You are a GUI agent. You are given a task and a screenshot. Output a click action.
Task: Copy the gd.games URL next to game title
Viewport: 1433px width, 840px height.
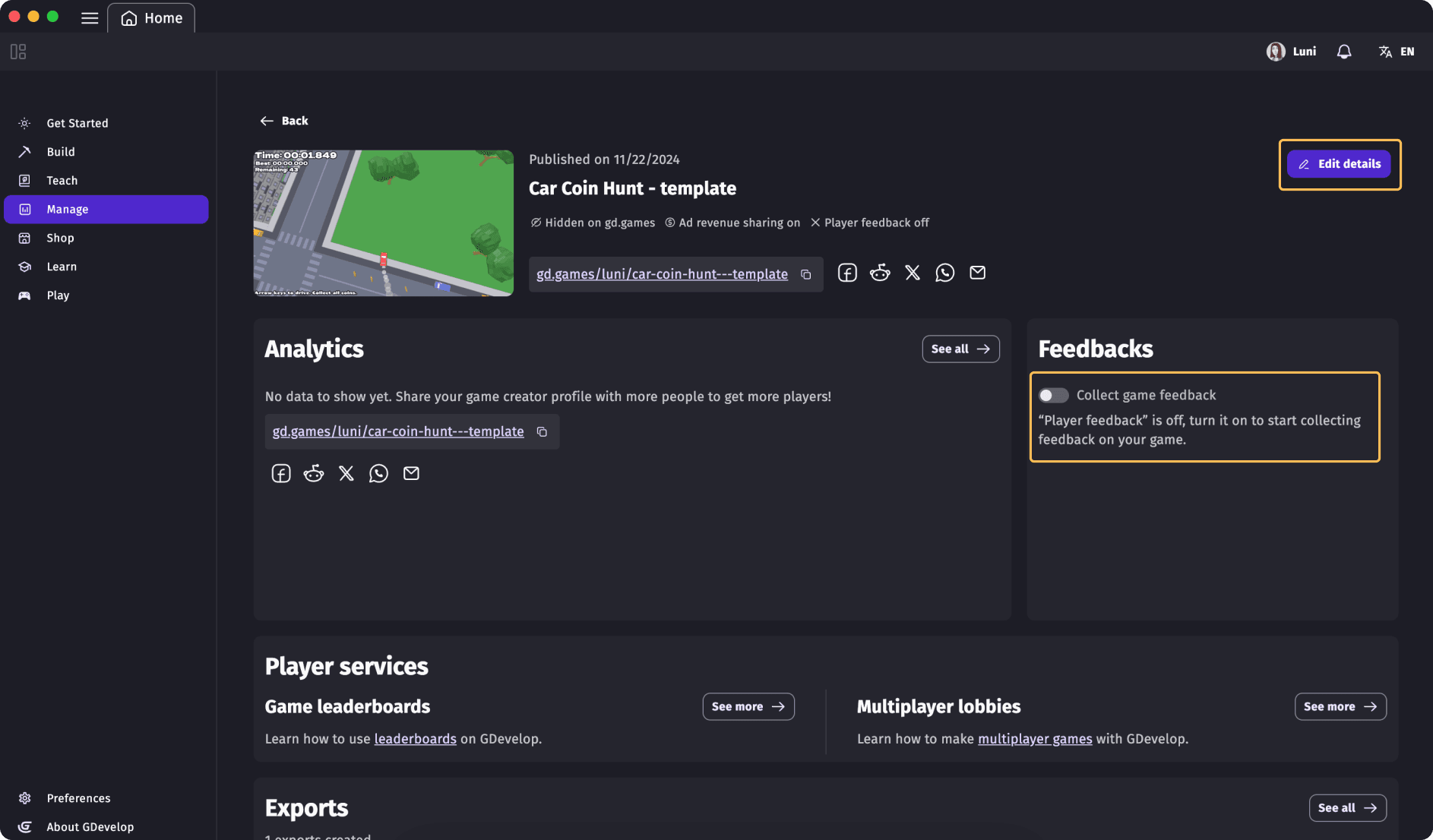click(x=806, y=274)
